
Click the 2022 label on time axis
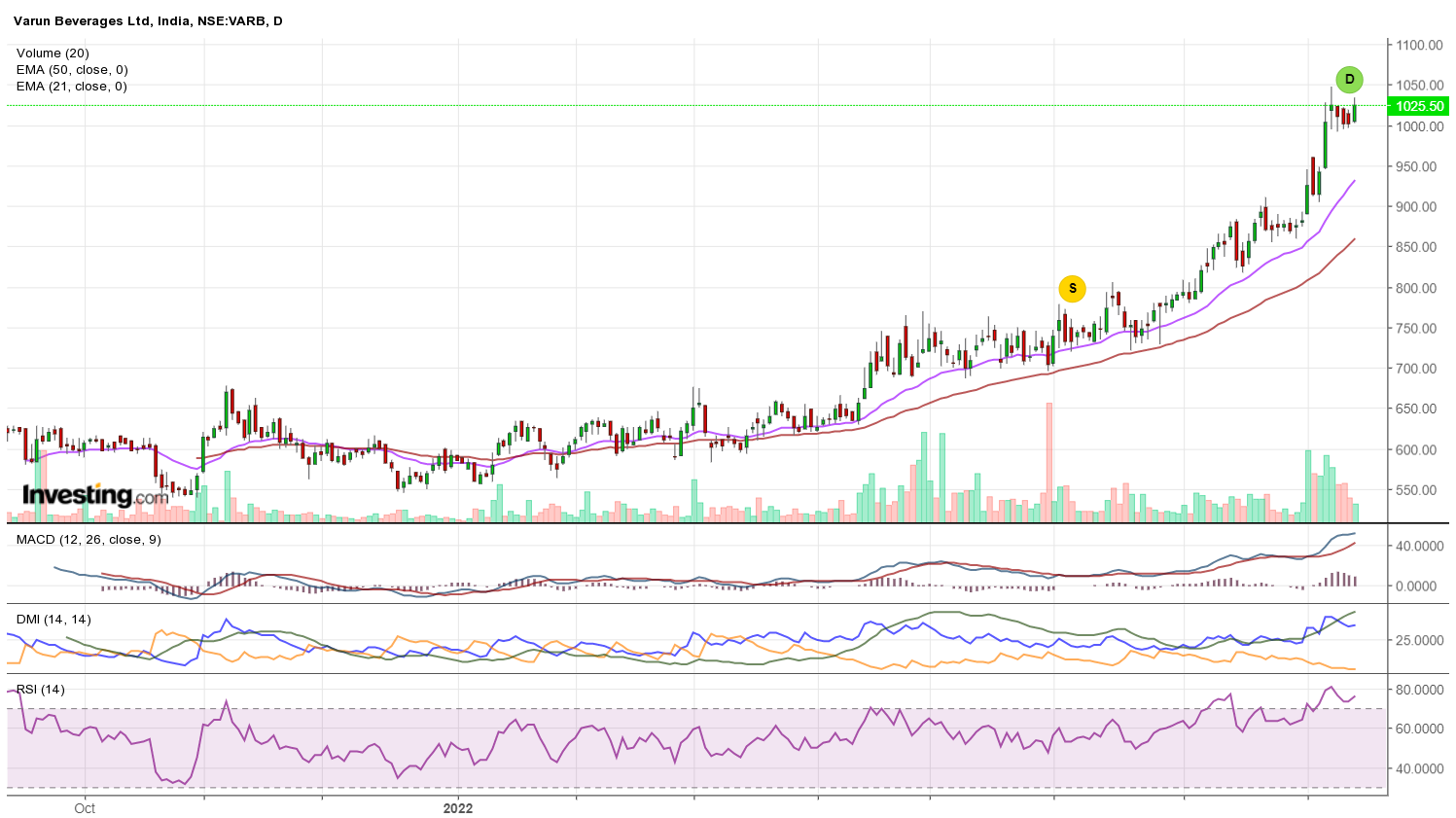[458, 808]
